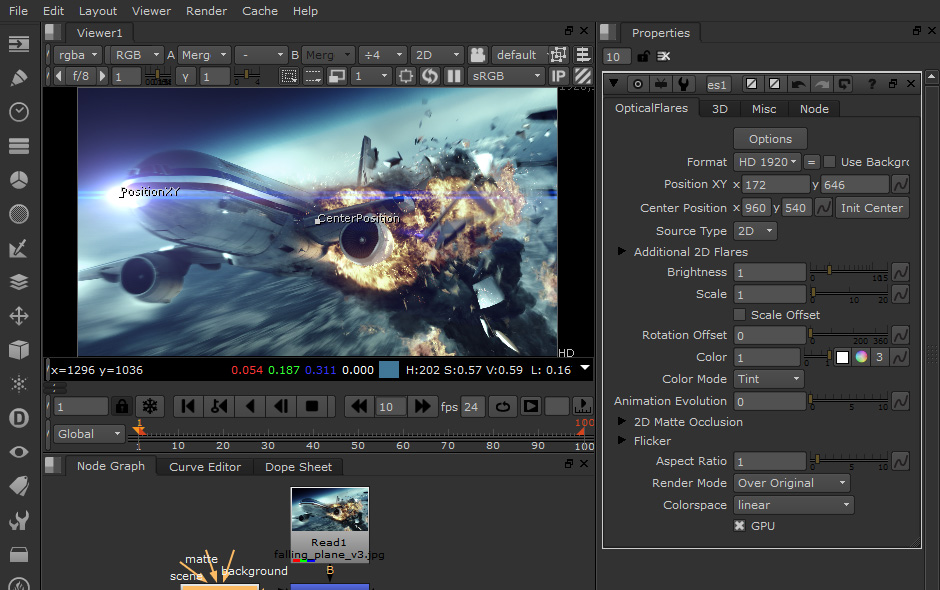Expand the 2D Matte Occlusion section
940x590 pixels.
point(622,422)
